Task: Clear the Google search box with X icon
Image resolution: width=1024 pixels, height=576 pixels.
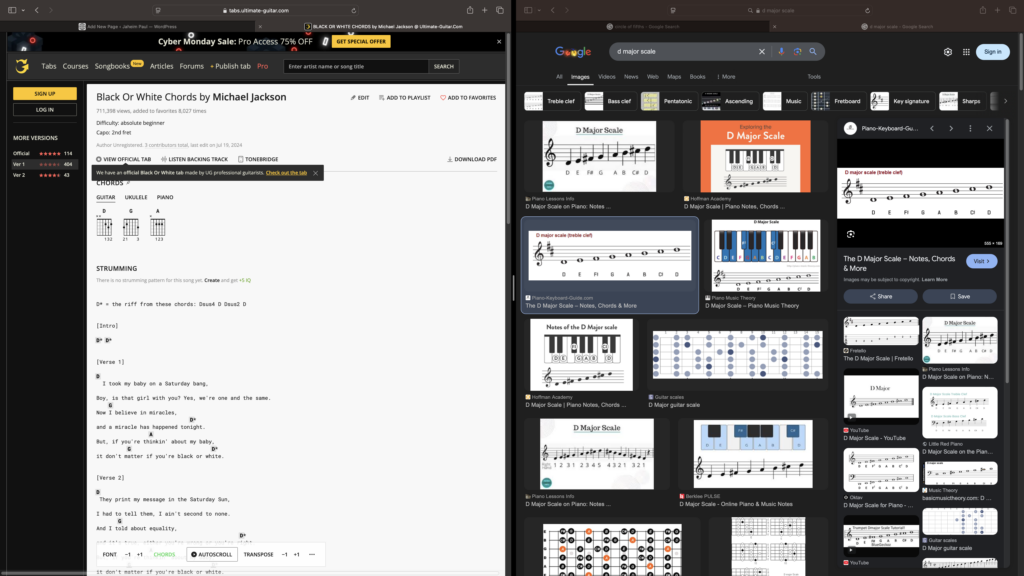Action: [761, 52]
